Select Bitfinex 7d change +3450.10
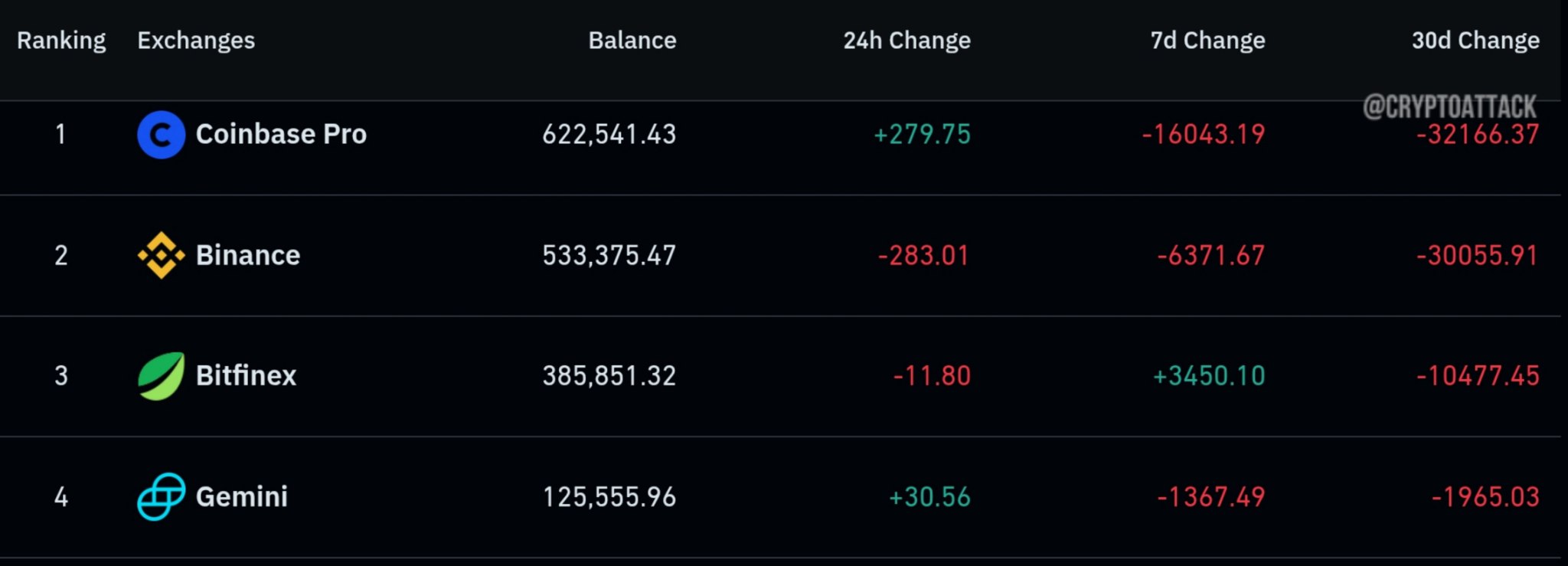Screen dimensions: 1568x566 (1209, 376)
